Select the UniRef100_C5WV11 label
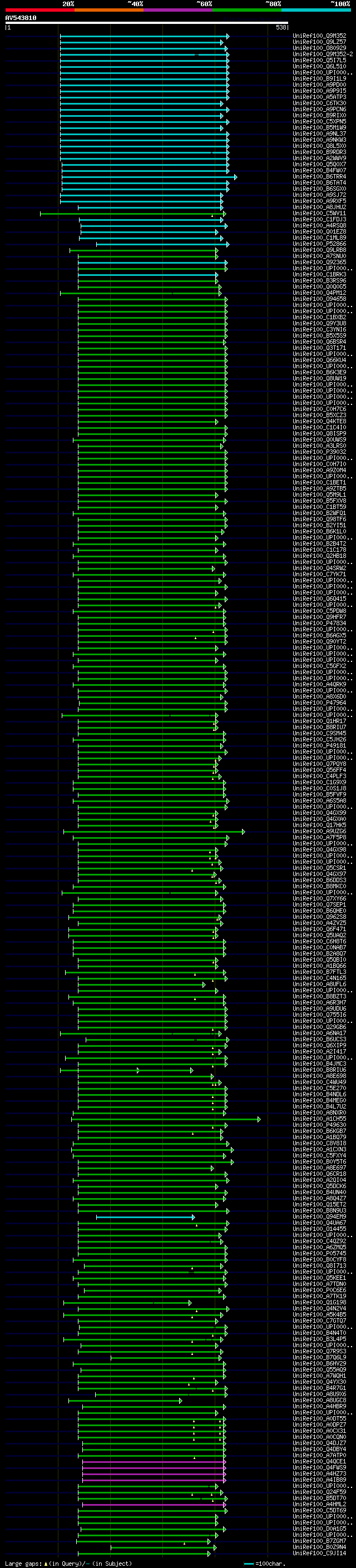356x1568 pixels. [x=319, y=213]
